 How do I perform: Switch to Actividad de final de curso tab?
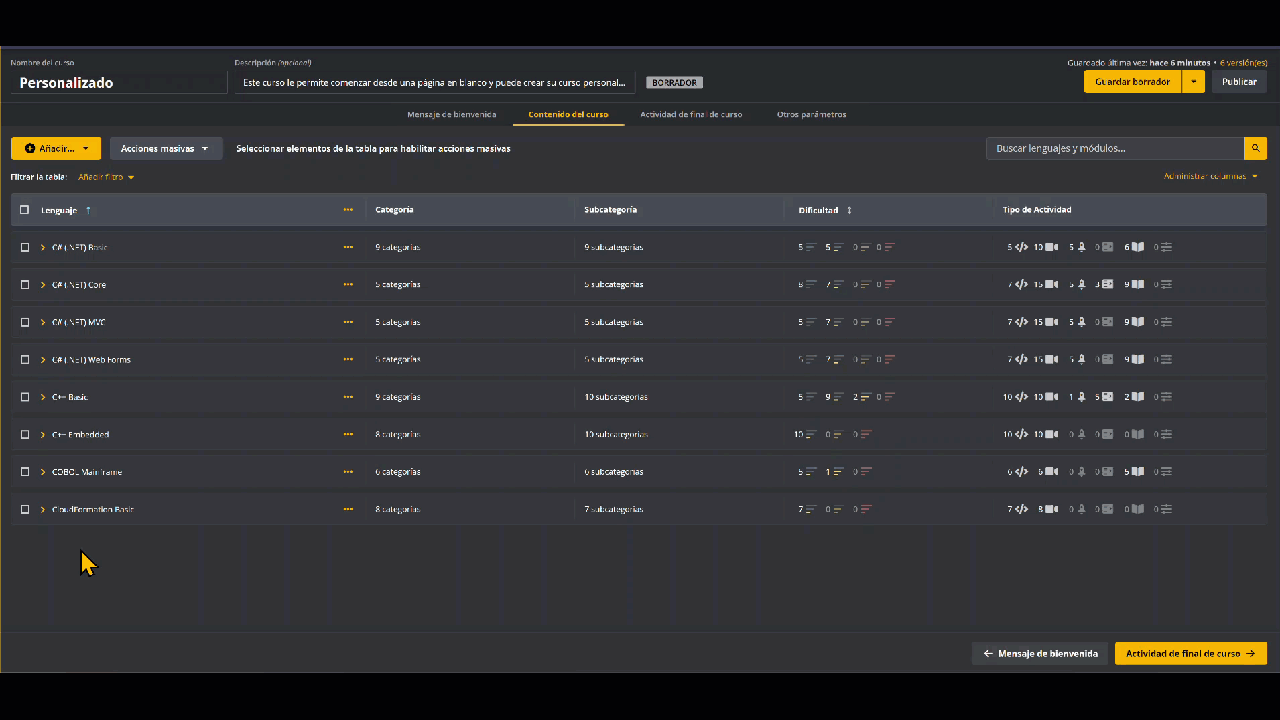[691, 114]
